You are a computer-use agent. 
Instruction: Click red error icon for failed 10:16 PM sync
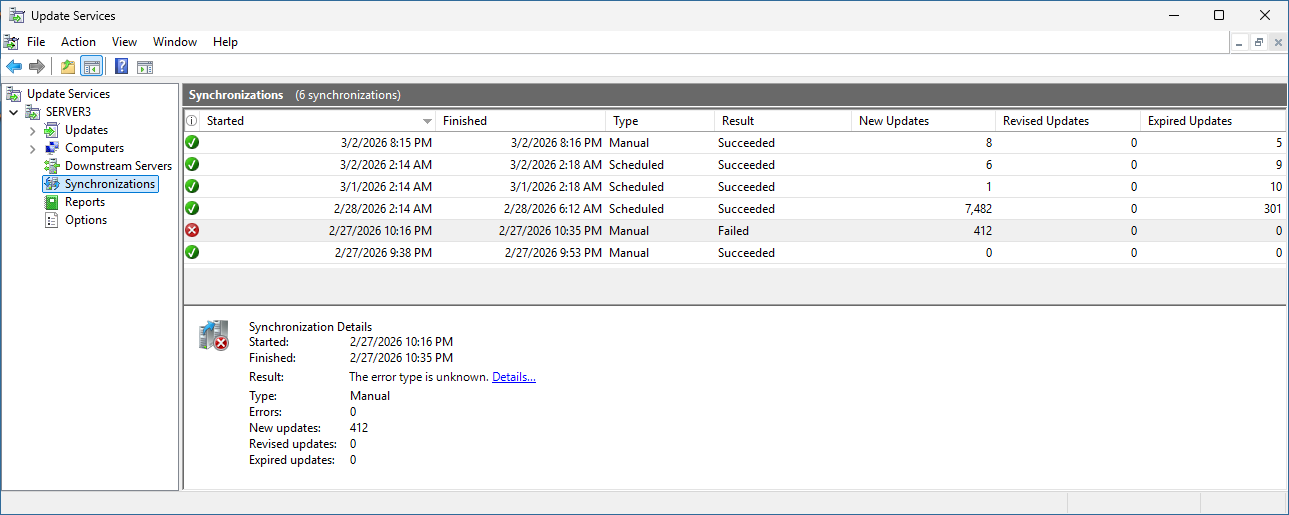click(x=192, y=231)
